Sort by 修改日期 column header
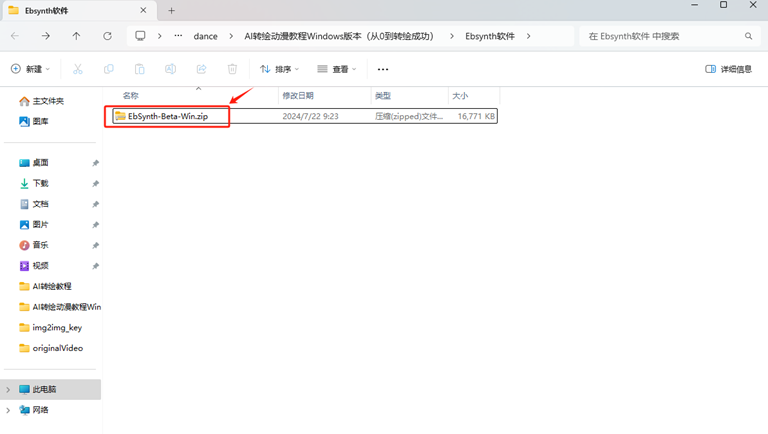Image resolution: width=768 pixels, height=434 pixels. click(298, 96)
